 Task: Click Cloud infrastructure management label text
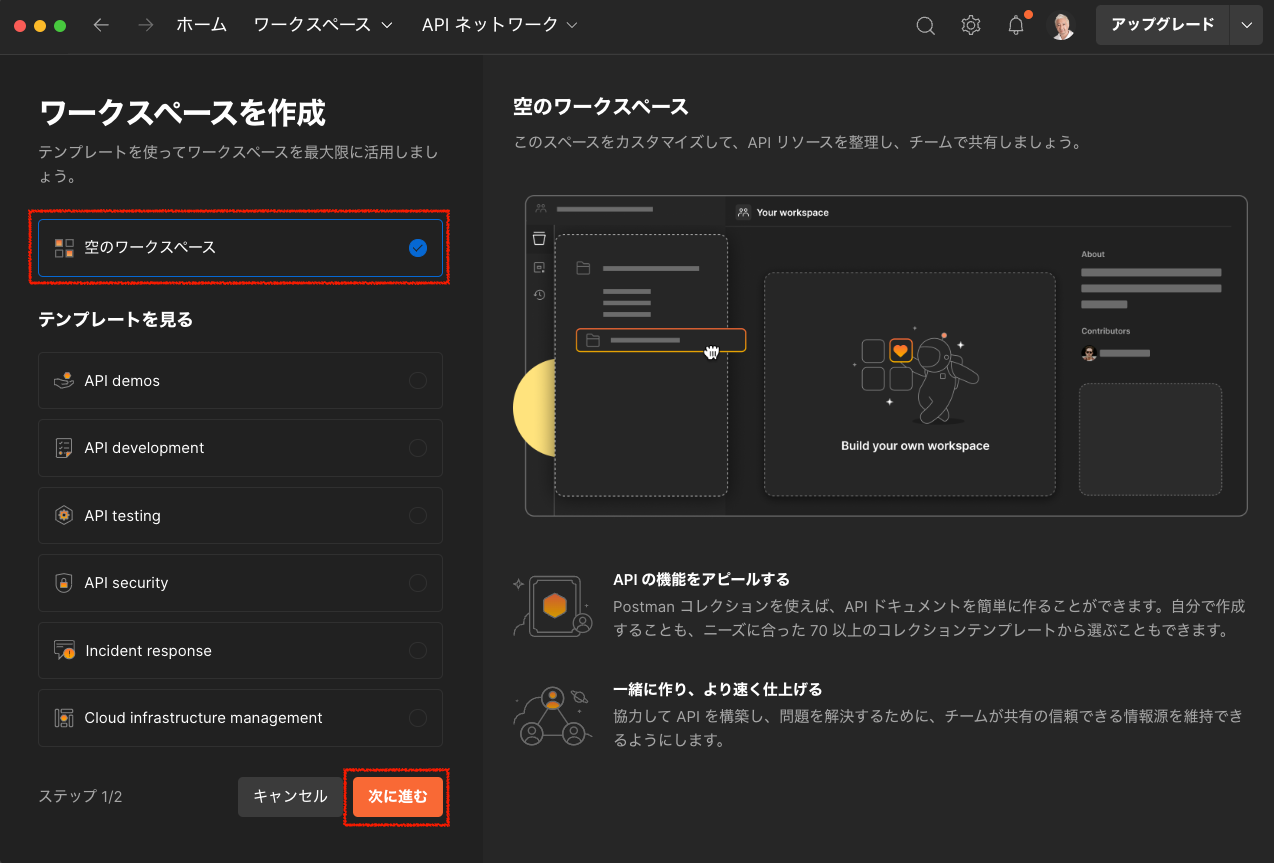(203, 718)
